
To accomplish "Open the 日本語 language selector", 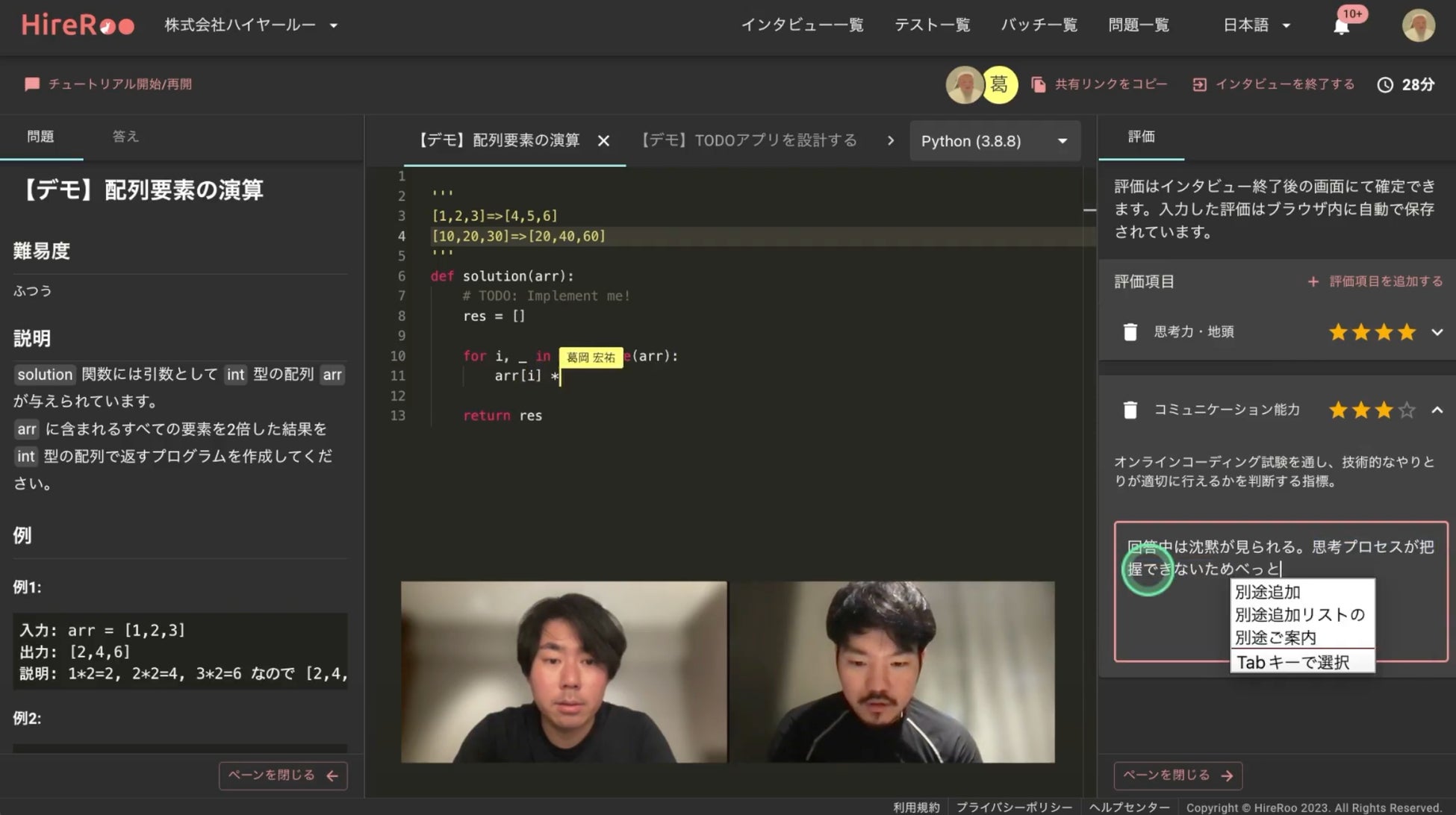I will (x=1256, y=25).
